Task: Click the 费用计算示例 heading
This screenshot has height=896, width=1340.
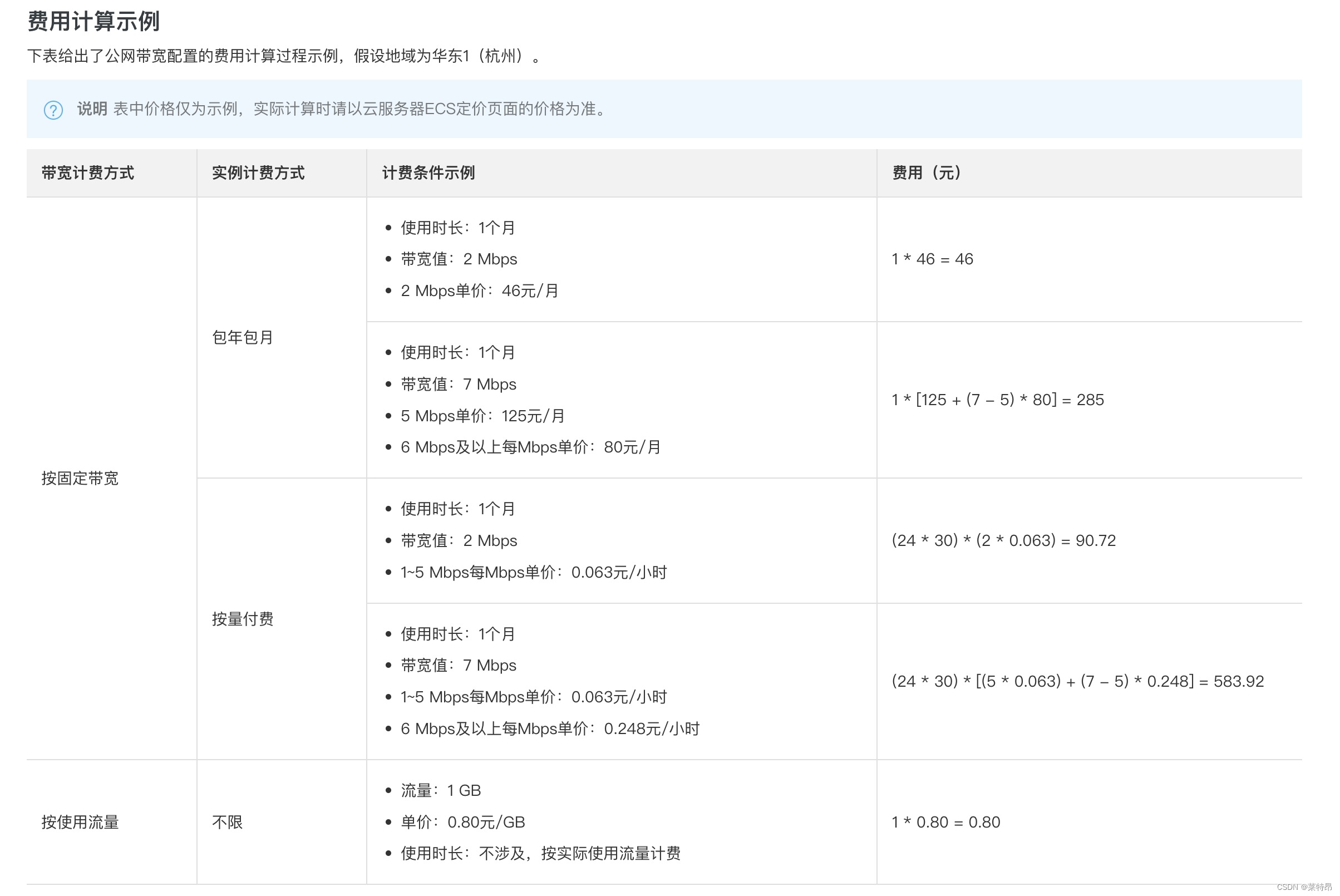Action: pos(93,22)
